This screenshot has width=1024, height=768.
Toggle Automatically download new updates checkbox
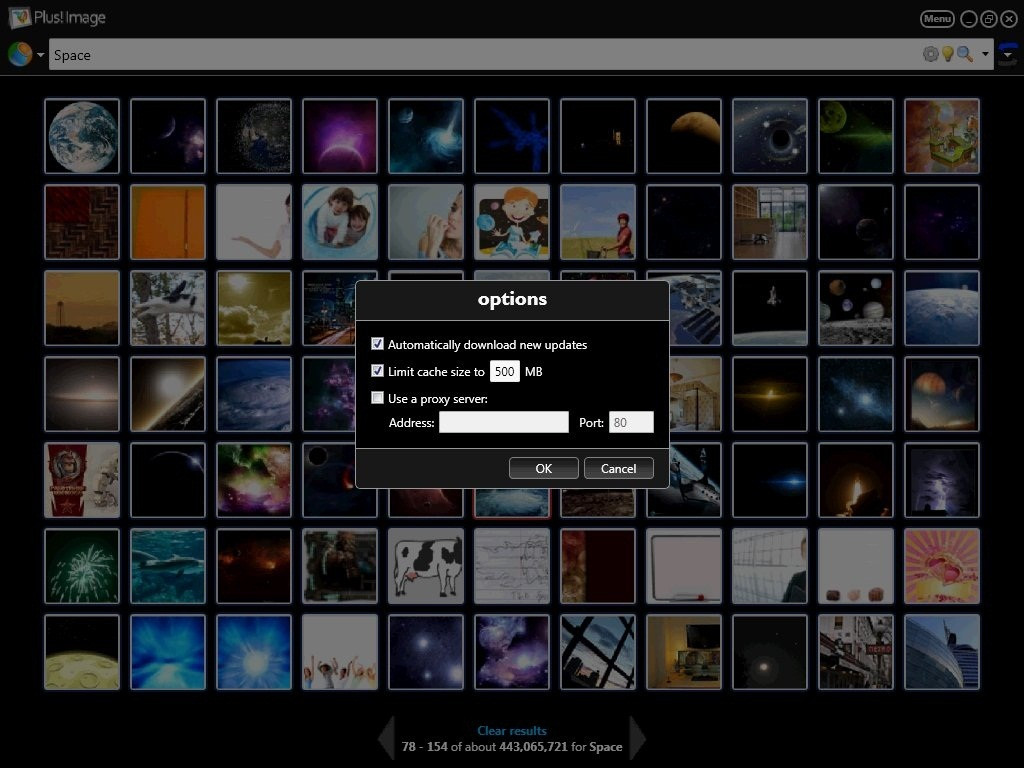(377, 344)
